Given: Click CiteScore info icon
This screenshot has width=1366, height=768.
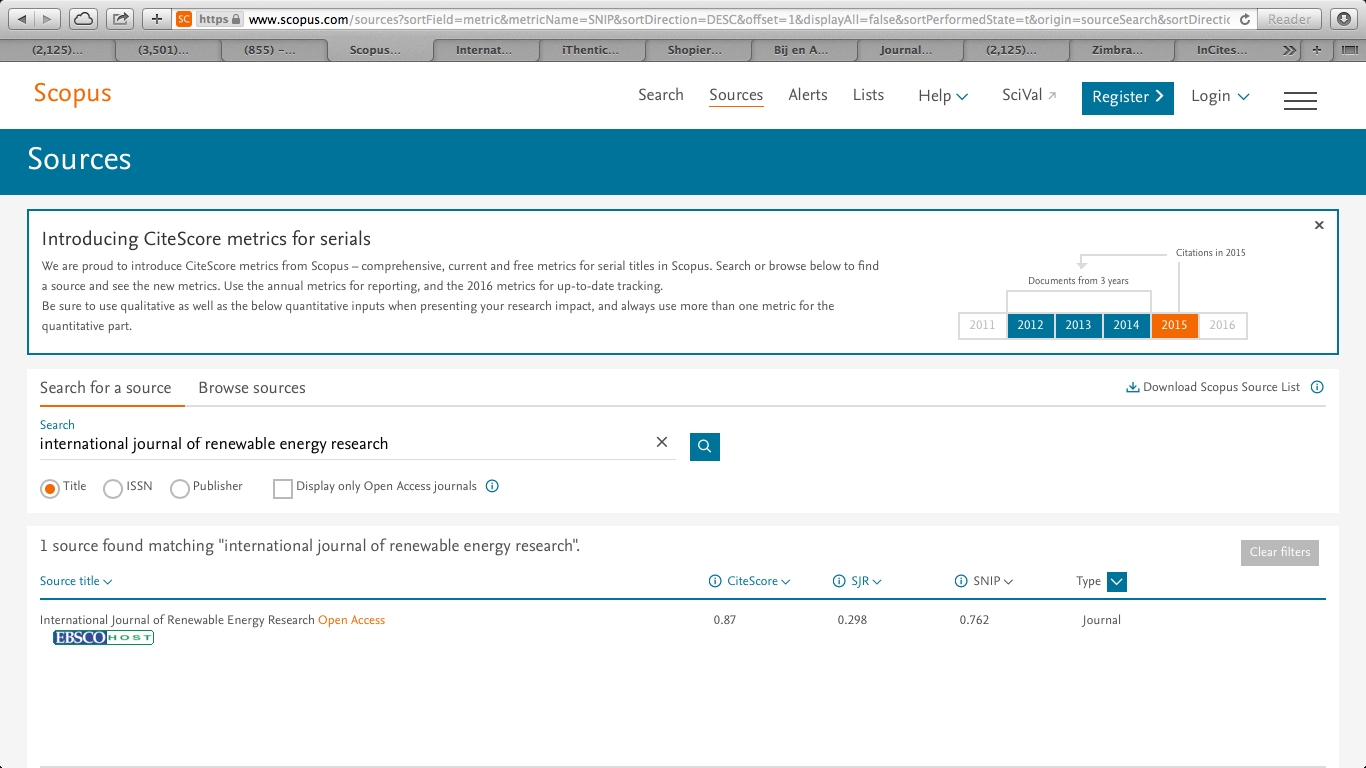Looking at the screenshot, I should pyautogui.click(x=715, y=581).
